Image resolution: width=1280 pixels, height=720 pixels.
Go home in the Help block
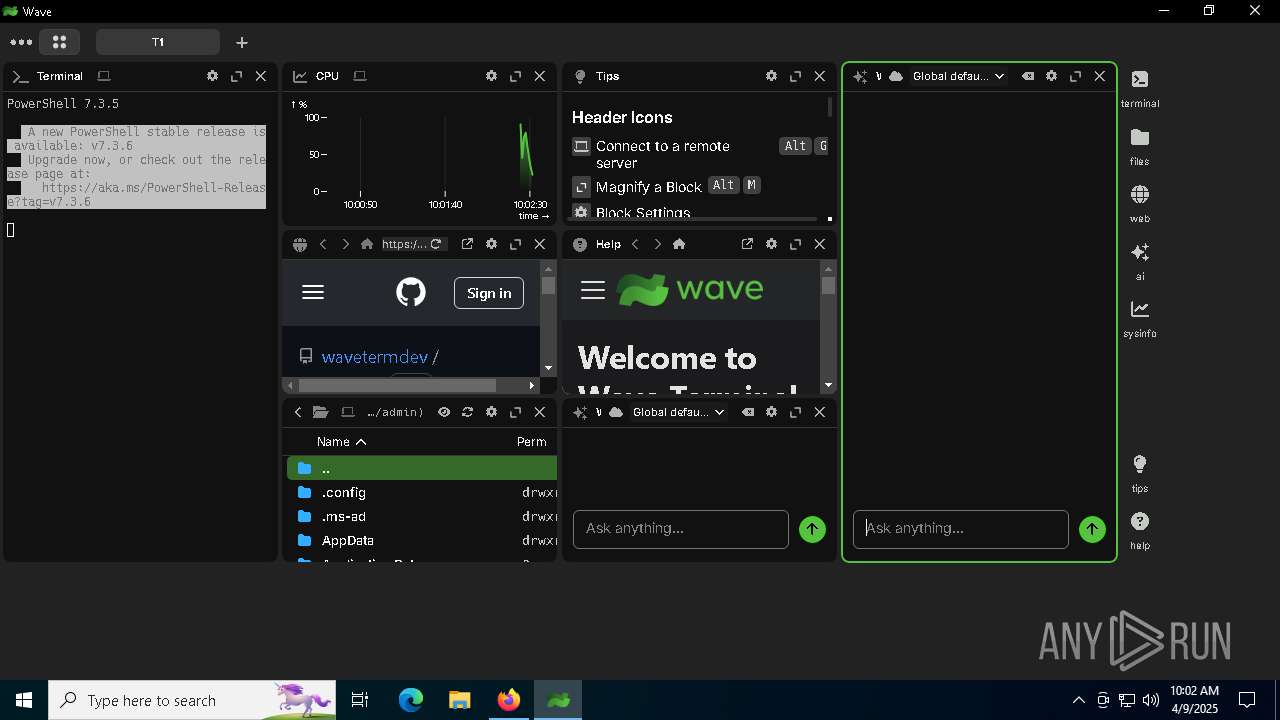tap(679, 244)
